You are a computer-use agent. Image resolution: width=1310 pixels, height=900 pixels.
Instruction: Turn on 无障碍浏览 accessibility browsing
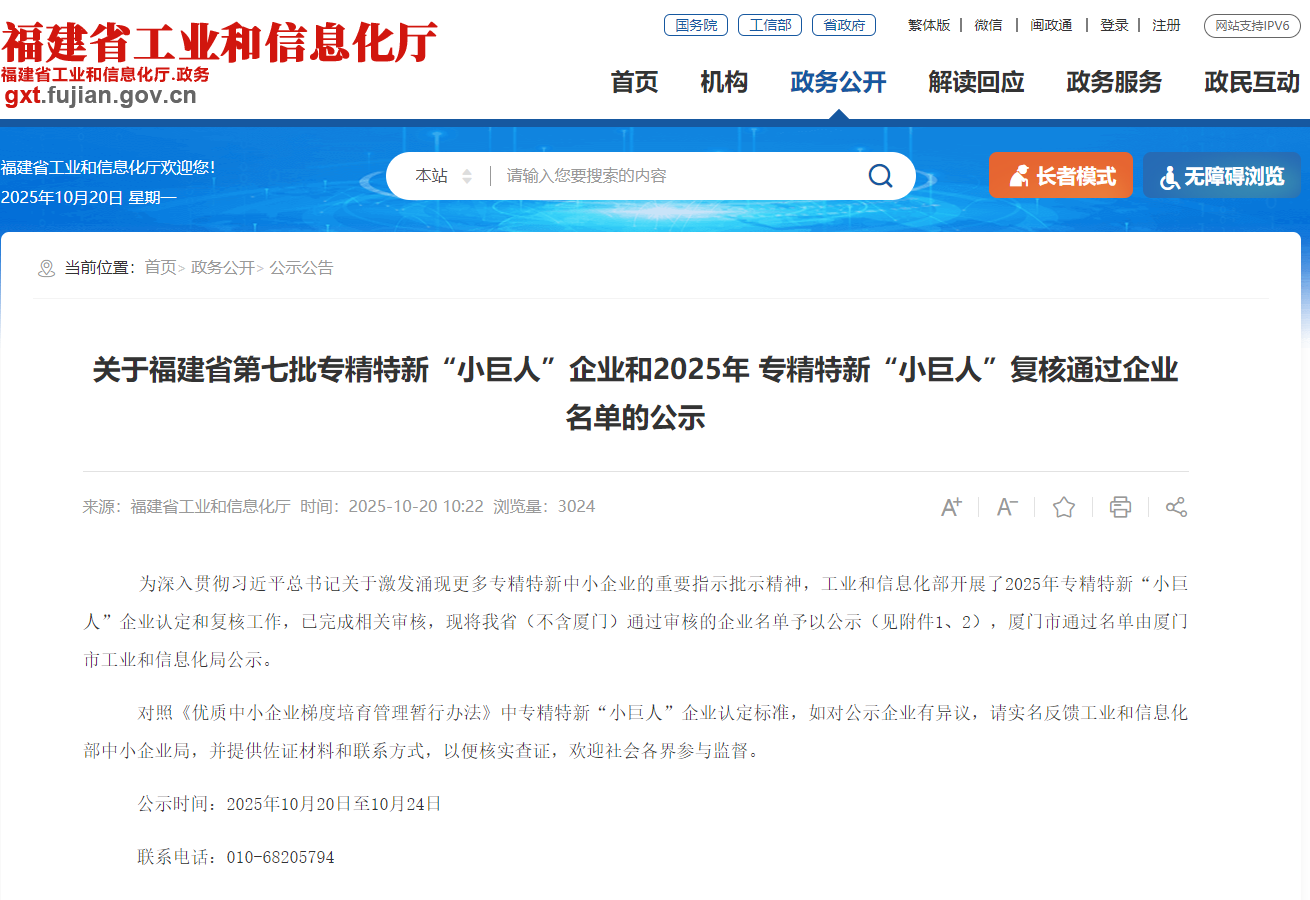[x=1221, y=176]
